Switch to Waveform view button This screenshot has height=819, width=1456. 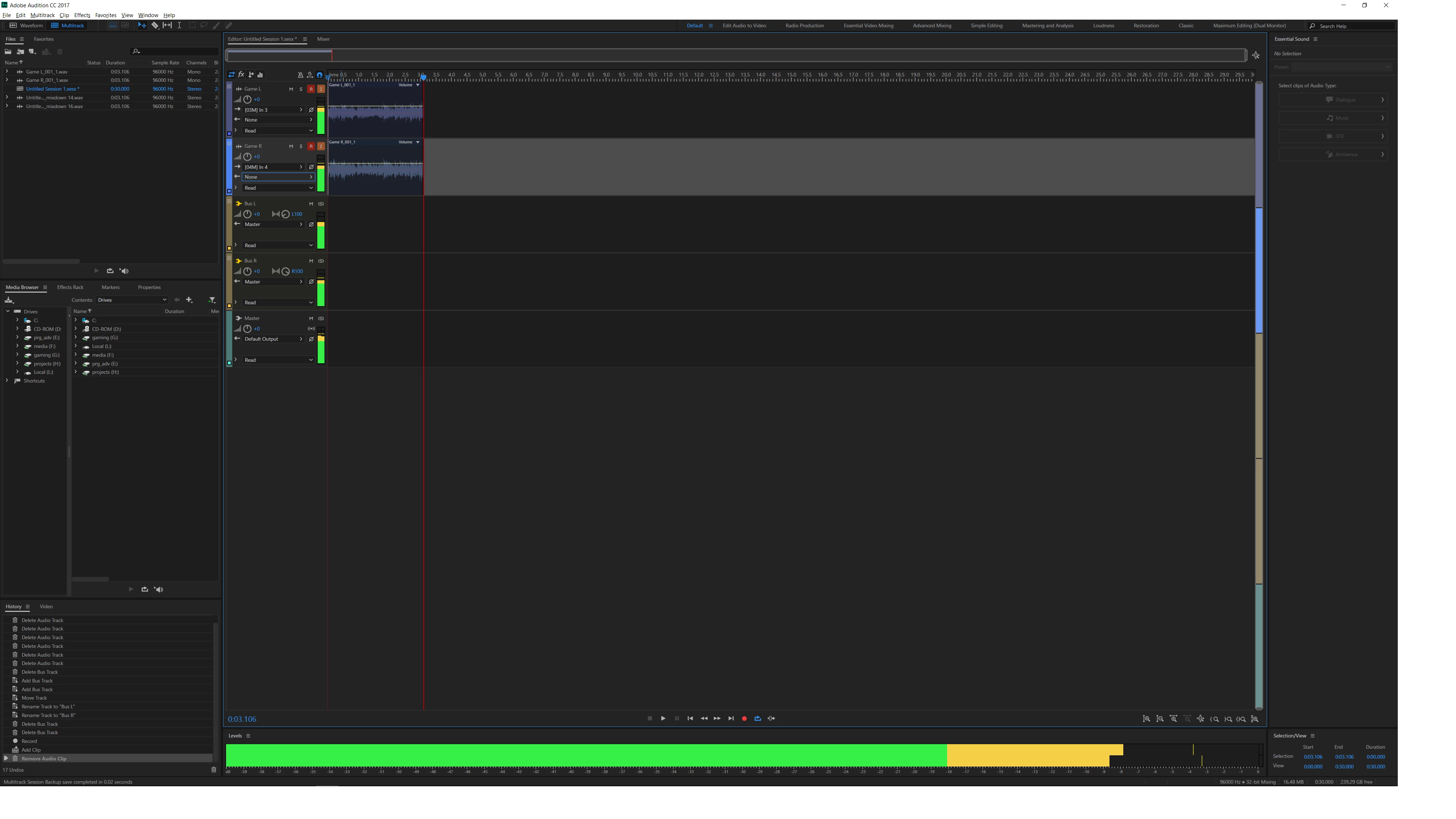pyautogui.click(x=26, y=25)
